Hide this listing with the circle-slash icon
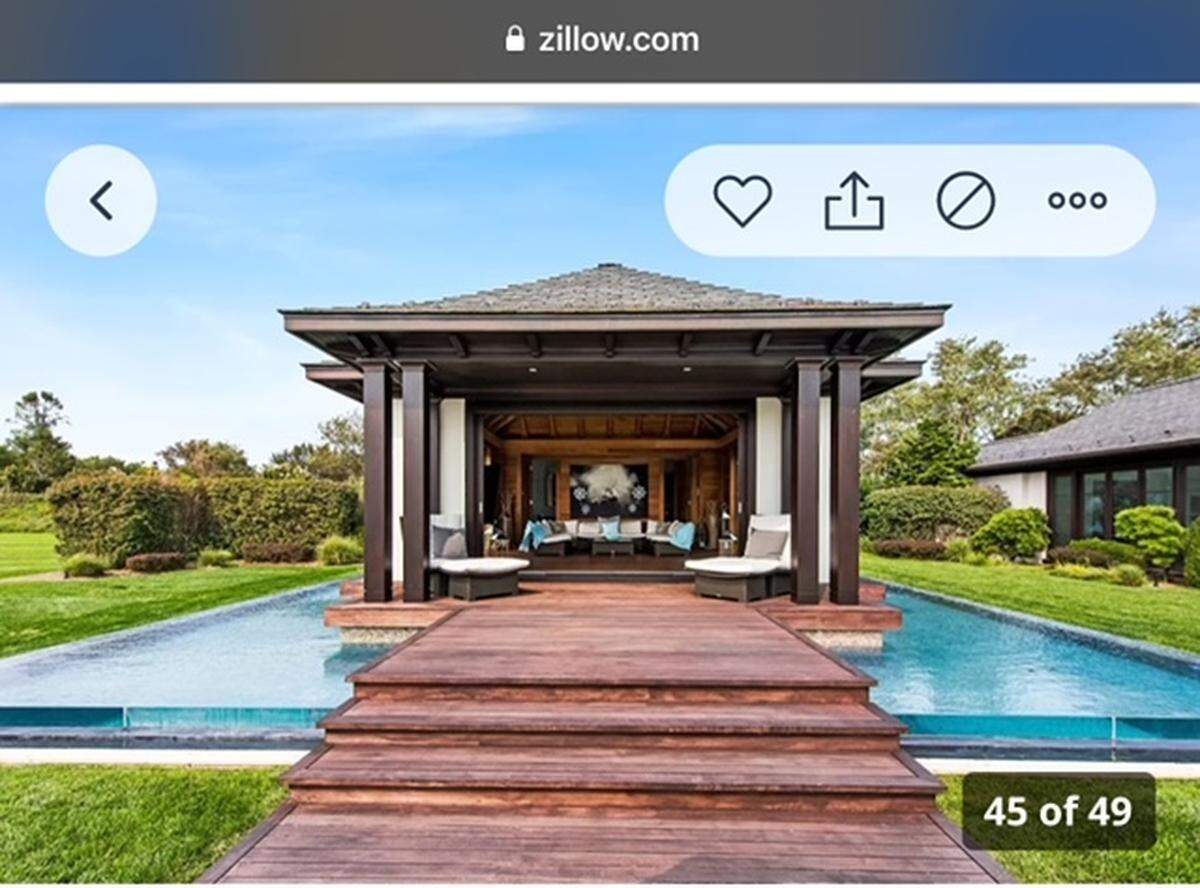Screen dimensions: 1200x888 [966, 201]
